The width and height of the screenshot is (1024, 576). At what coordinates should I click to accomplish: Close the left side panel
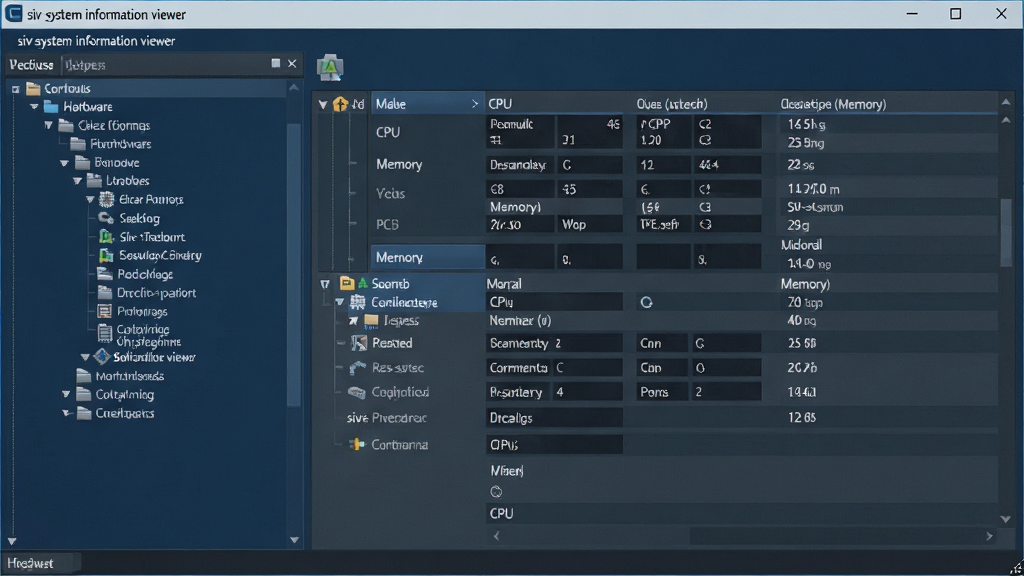(x=292, y=63)
